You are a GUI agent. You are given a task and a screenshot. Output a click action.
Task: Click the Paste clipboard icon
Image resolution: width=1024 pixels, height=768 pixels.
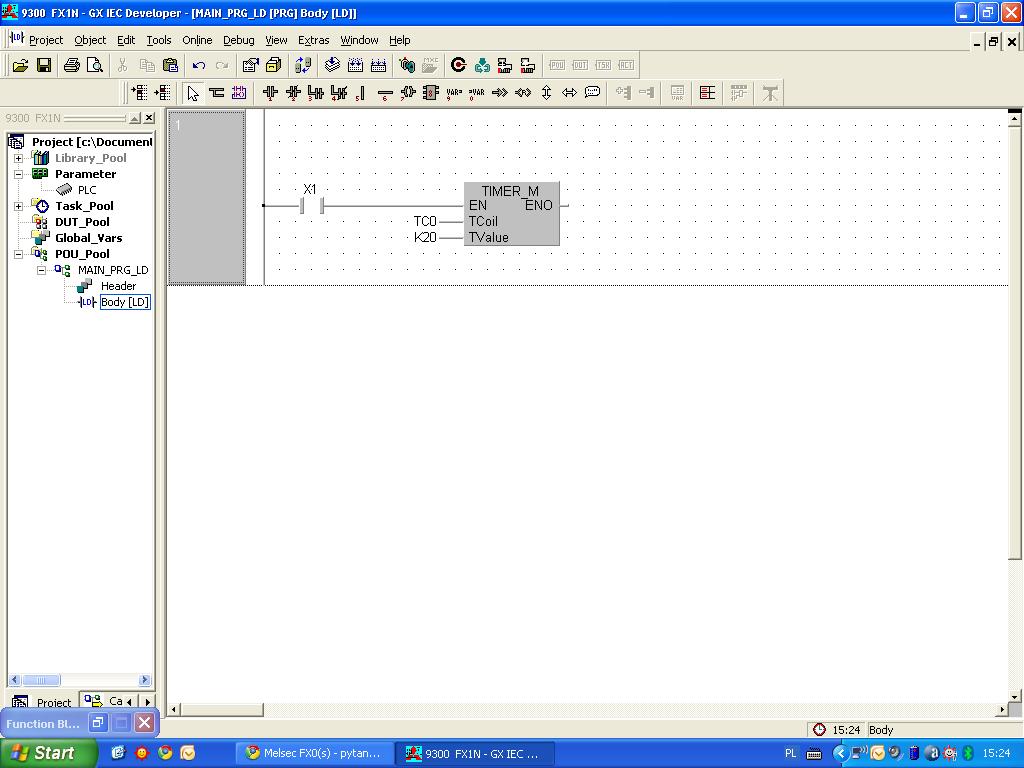click(x=170, y=65)
